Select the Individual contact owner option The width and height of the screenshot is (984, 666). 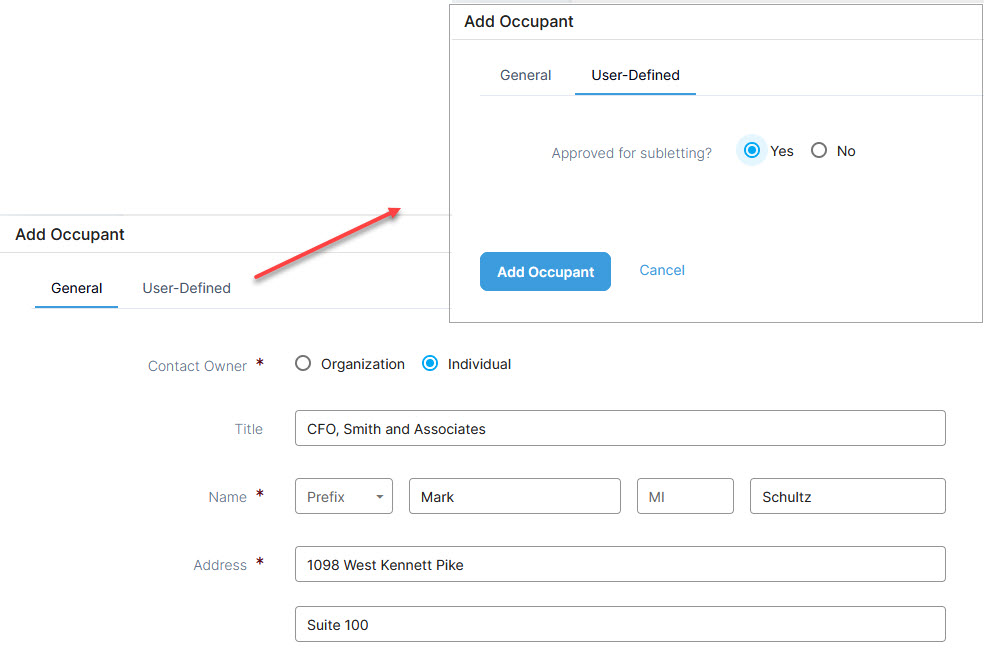click(430, 364)
